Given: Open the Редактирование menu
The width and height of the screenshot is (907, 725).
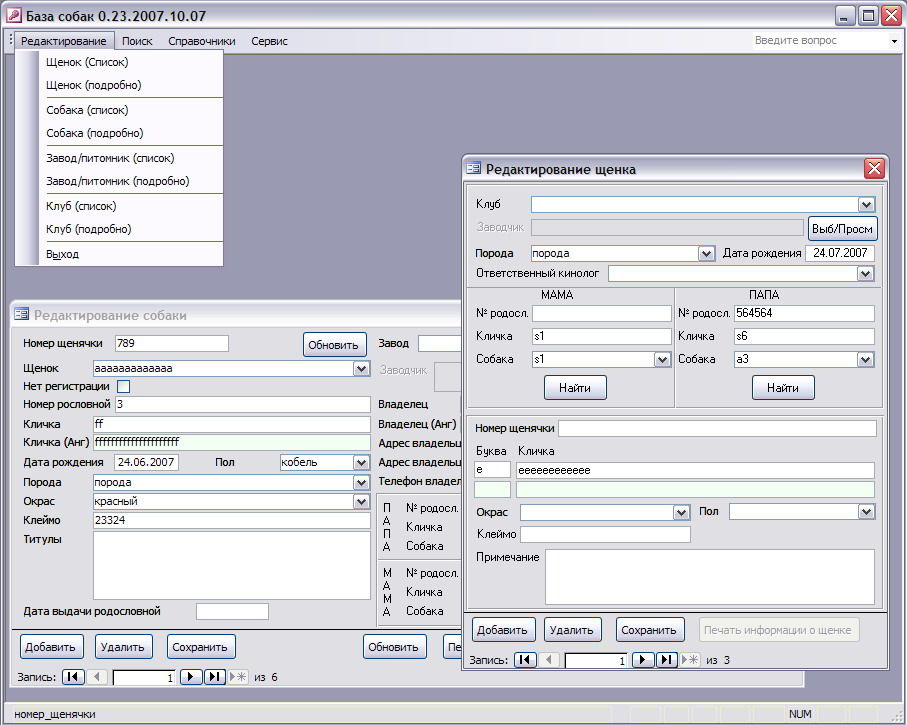Looking at the screenshot, I should tap(64, 41).
